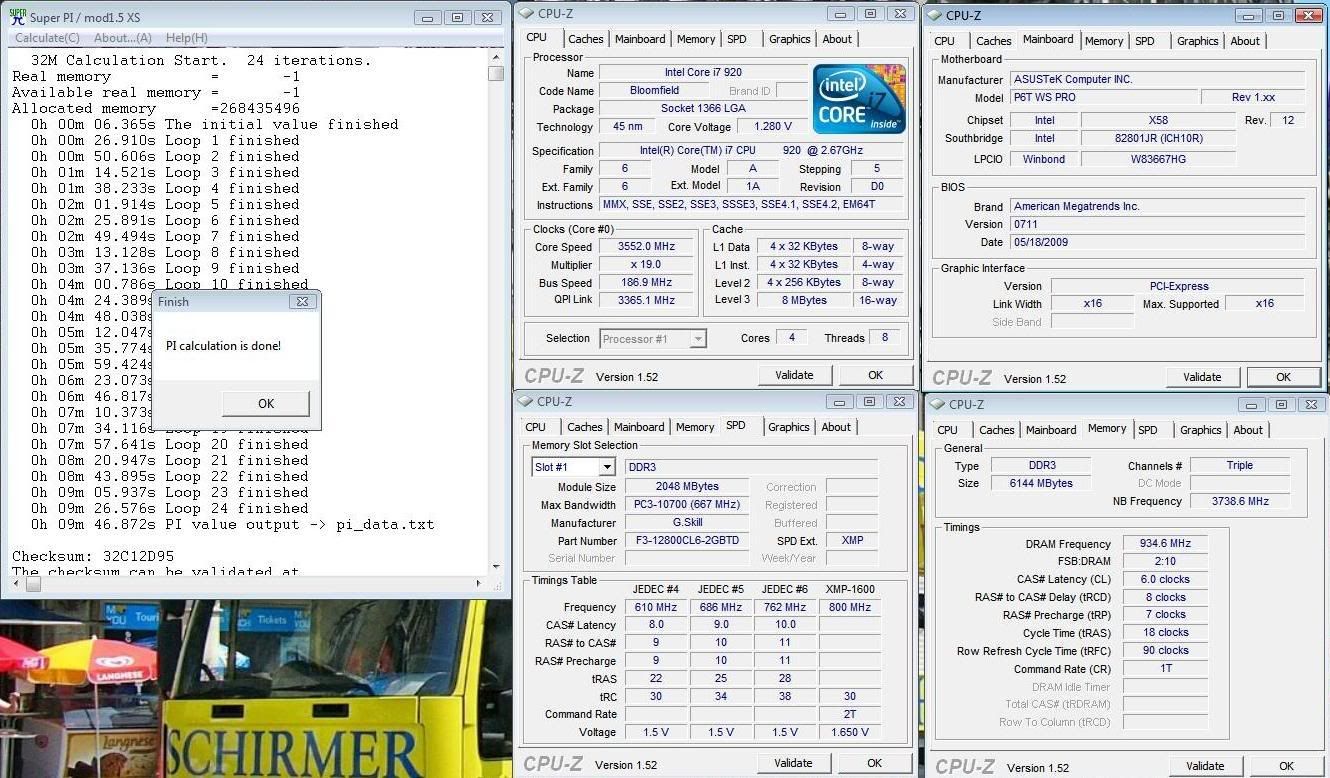Screen dimensions: 1330x778
Task: Click OK in the Memory window
Action: point(1286,766)
